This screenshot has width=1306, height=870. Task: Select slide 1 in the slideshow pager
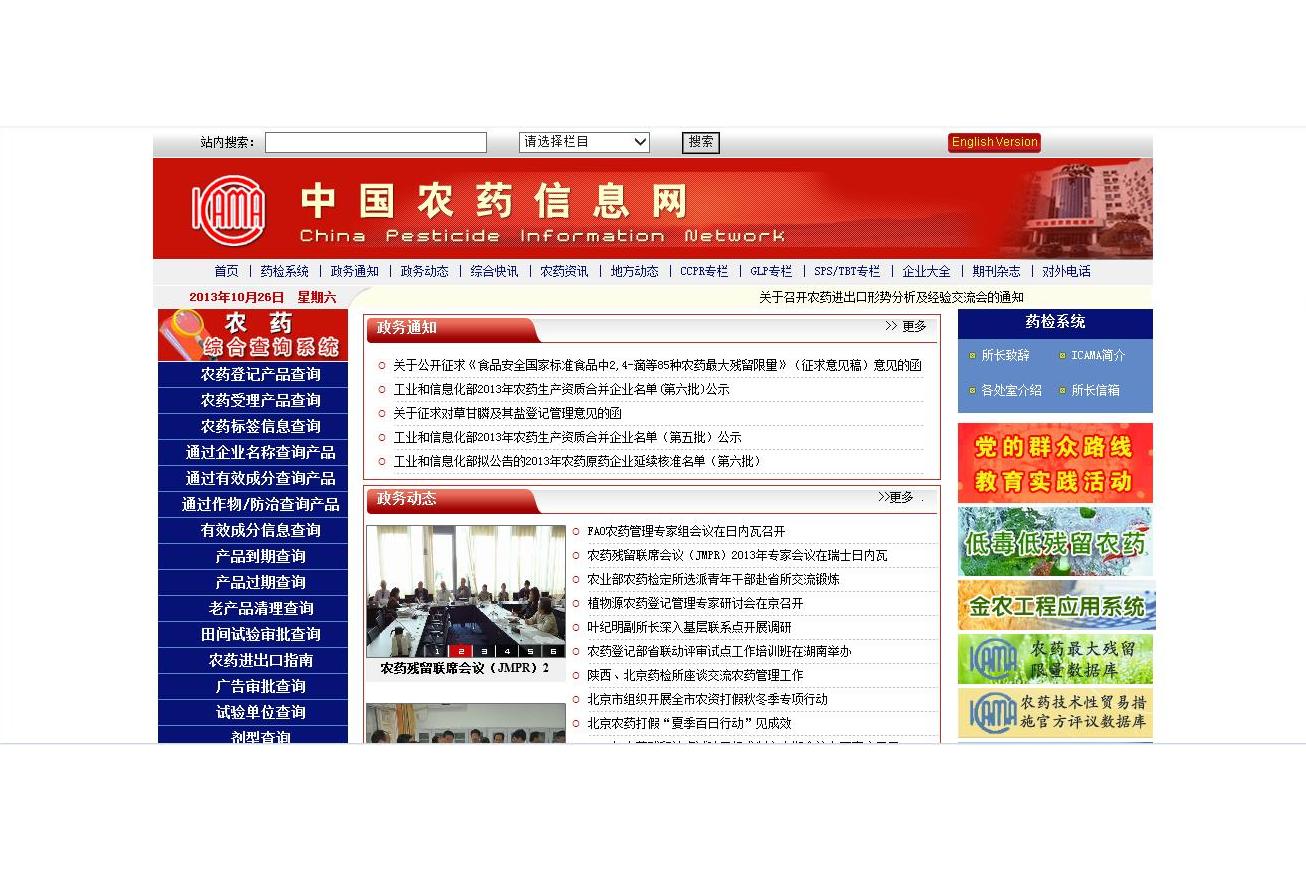click(436, 651)
